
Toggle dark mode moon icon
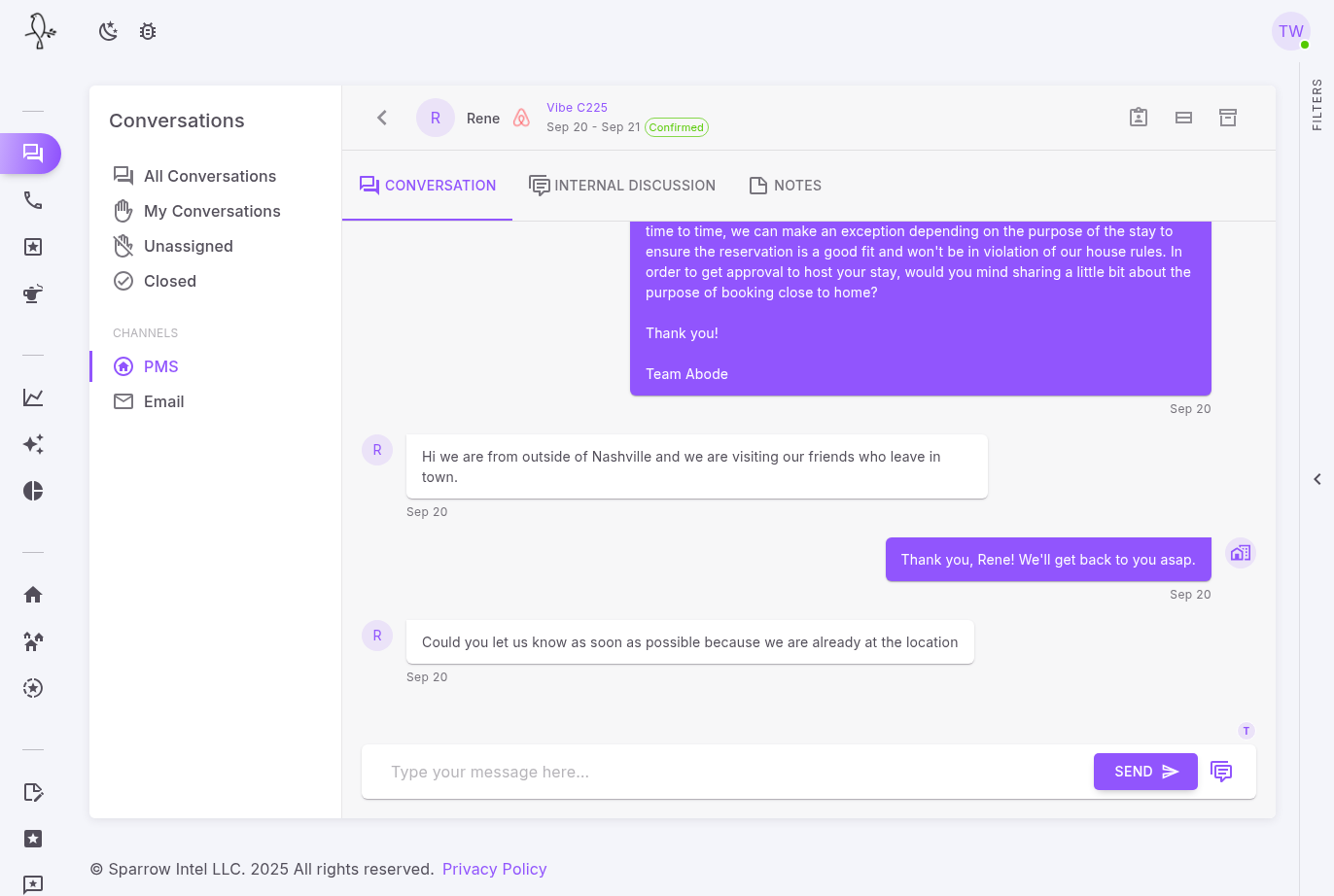[x=108, y=31]
